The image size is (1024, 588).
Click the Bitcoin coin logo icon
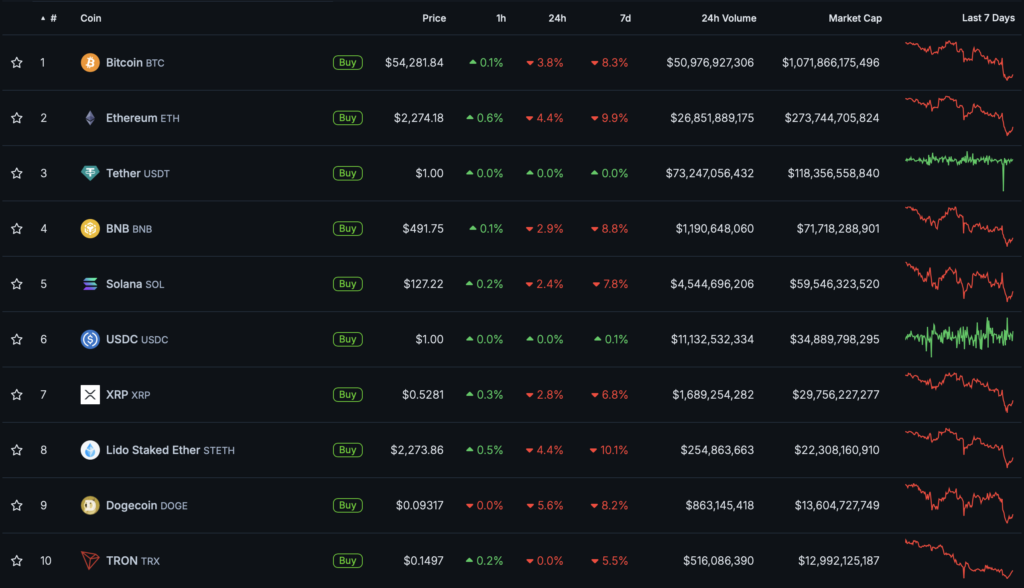(90, 63)
